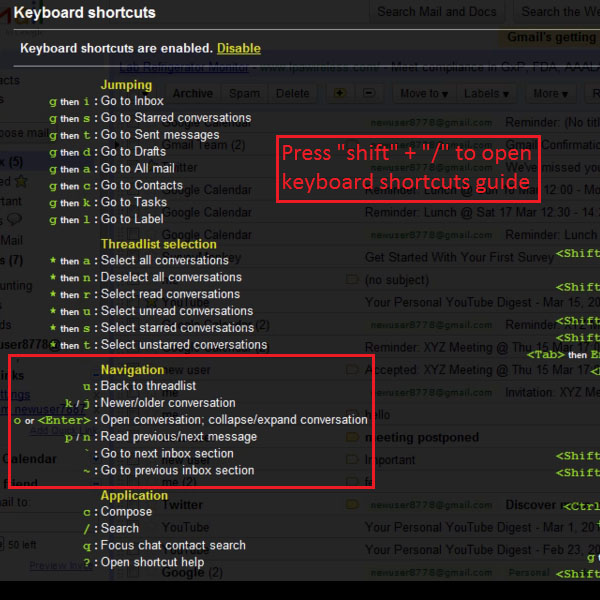Open the Google (2) conversation
600x600 pixels.
[192, 572]
